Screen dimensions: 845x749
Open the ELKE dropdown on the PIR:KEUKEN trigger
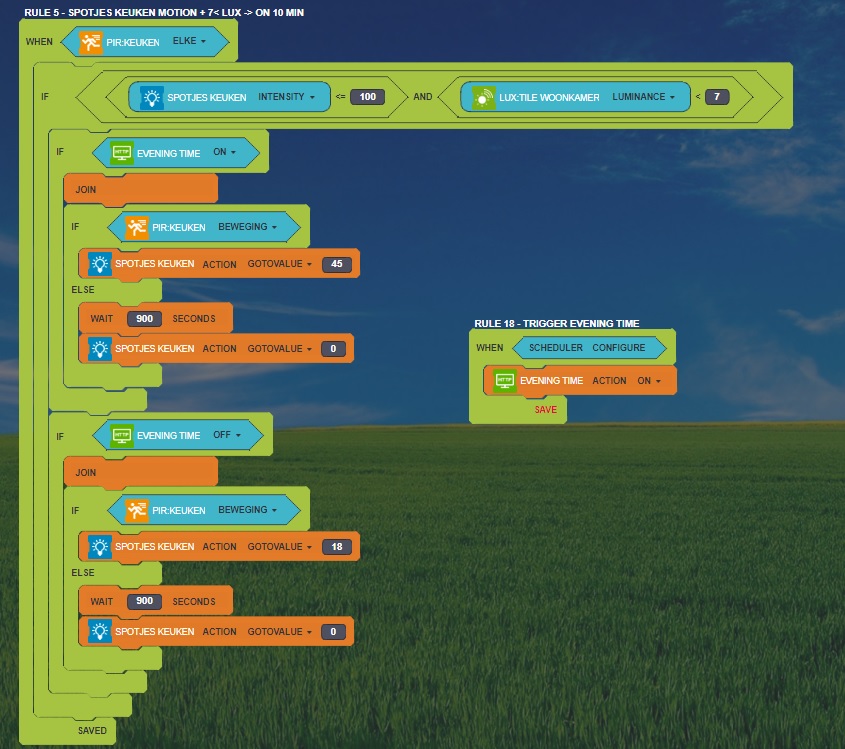coord(191,42)
